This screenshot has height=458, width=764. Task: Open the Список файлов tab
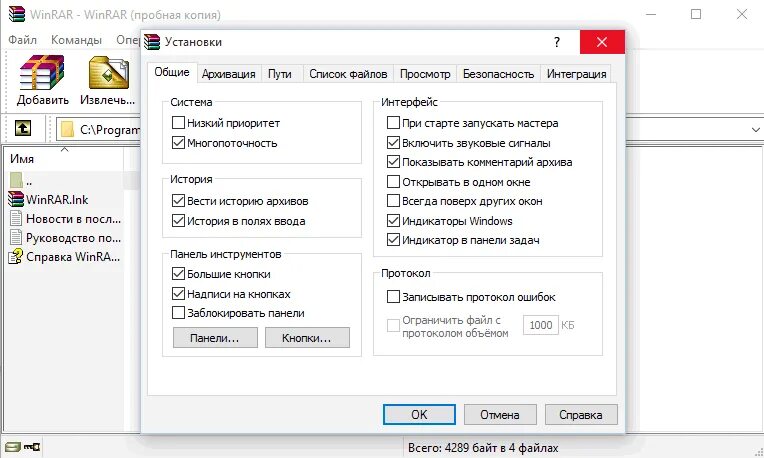point(348,74)
